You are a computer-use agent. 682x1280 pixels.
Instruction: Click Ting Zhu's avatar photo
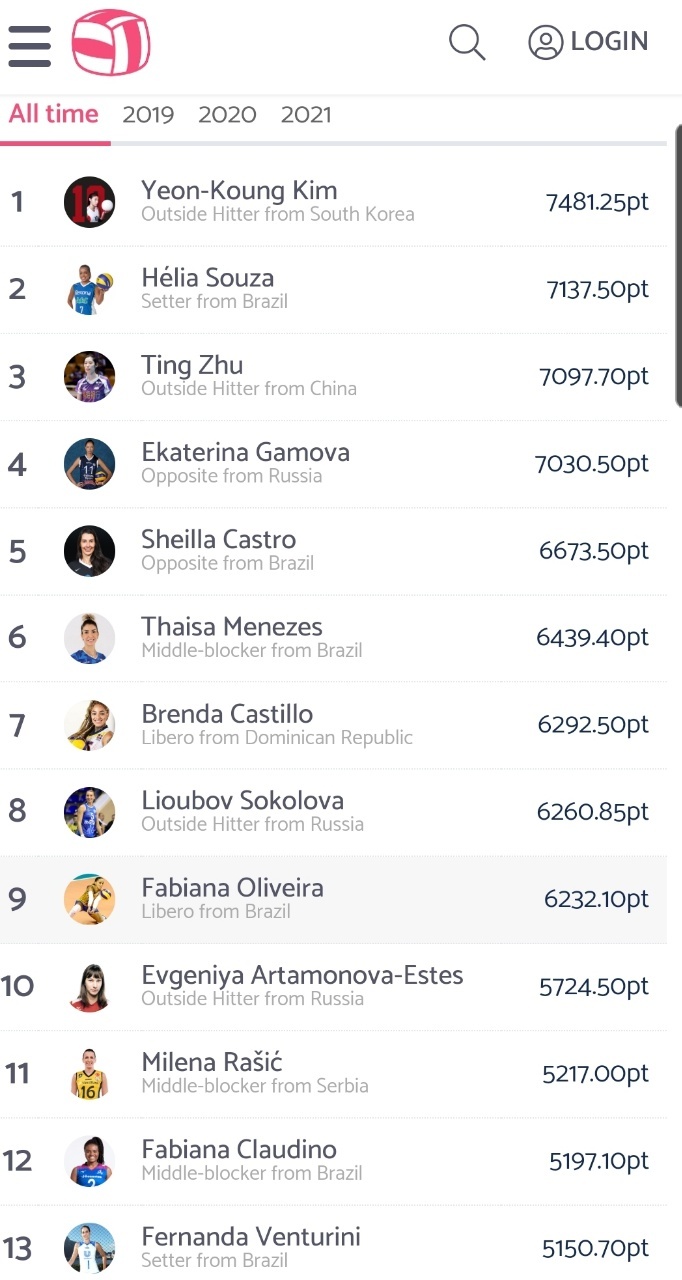(x=89, y=377)
